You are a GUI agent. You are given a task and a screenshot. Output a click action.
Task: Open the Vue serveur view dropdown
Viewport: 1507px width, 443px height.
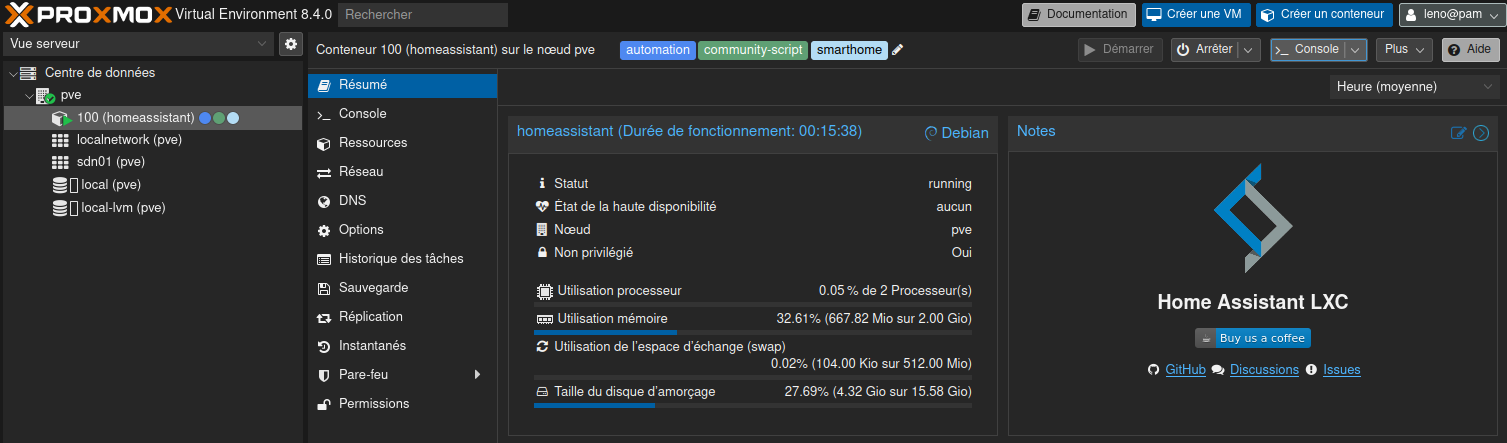point(138,44)
